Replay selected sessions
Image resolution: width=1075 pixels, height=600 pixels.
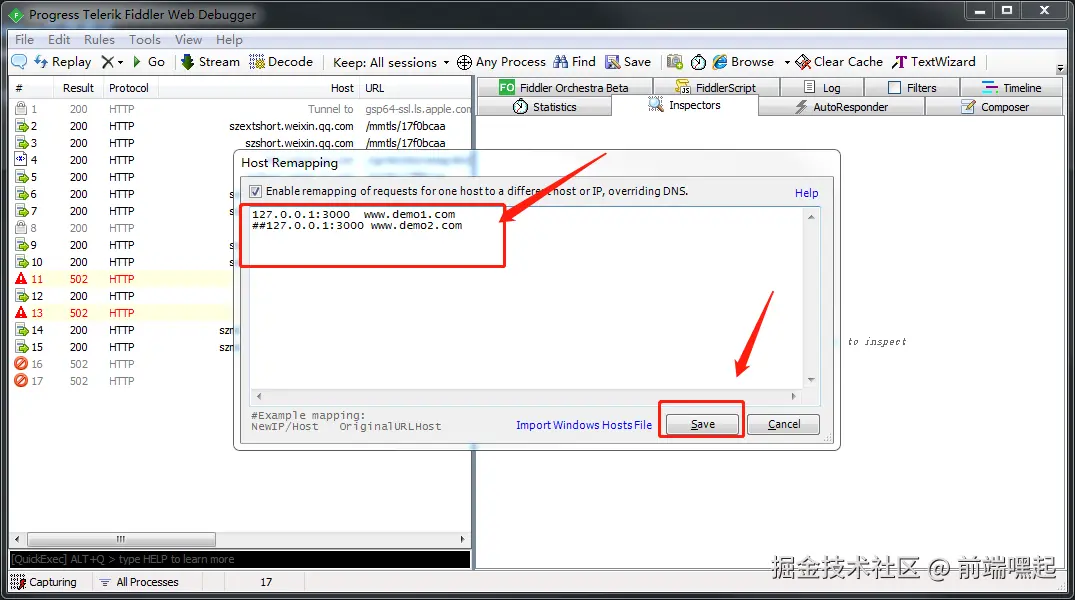click(62, 62)
